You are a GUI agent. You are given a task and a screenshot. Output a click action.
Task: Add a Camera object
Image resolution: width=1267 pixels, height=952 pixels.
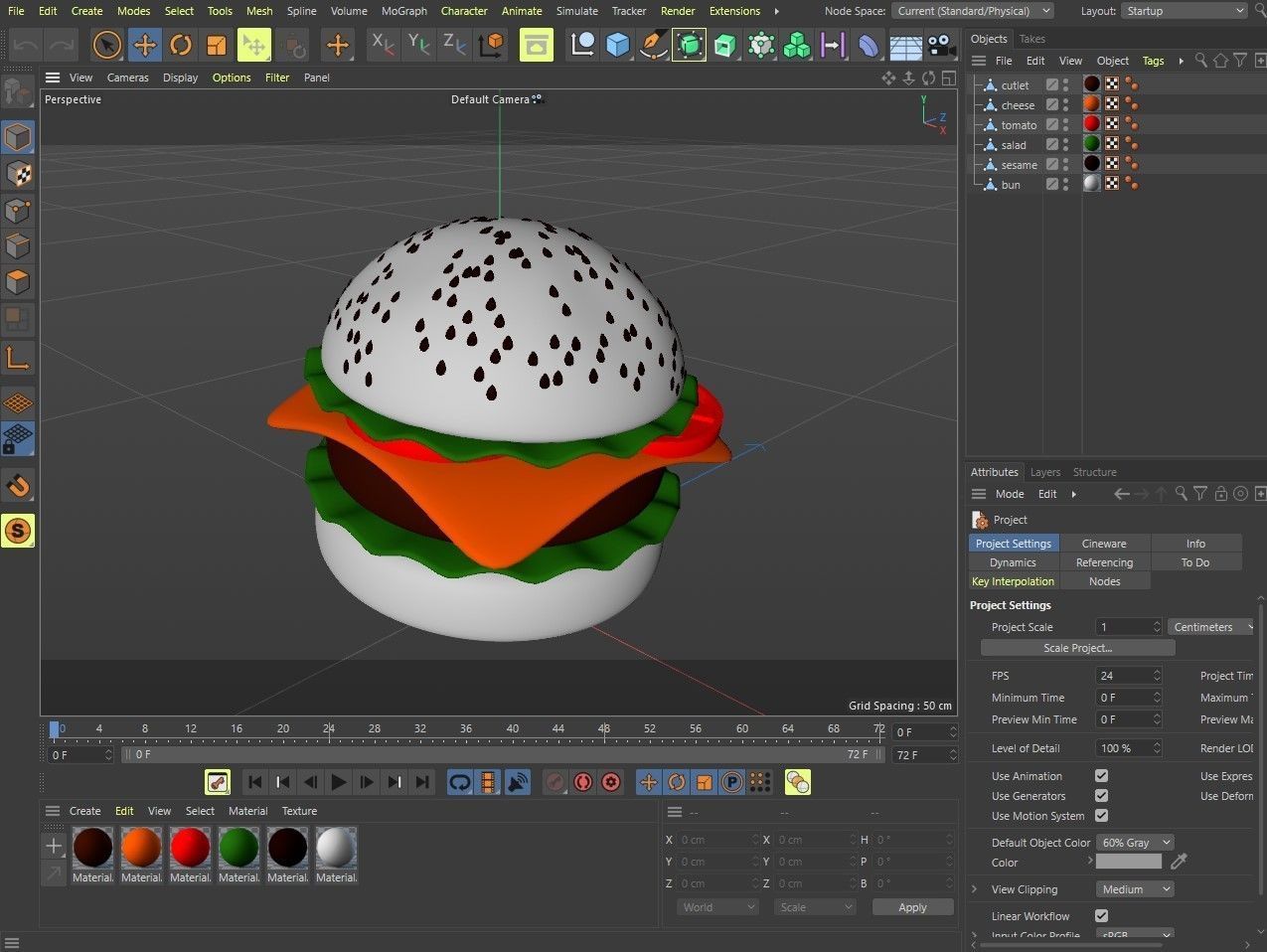point(940,45)
